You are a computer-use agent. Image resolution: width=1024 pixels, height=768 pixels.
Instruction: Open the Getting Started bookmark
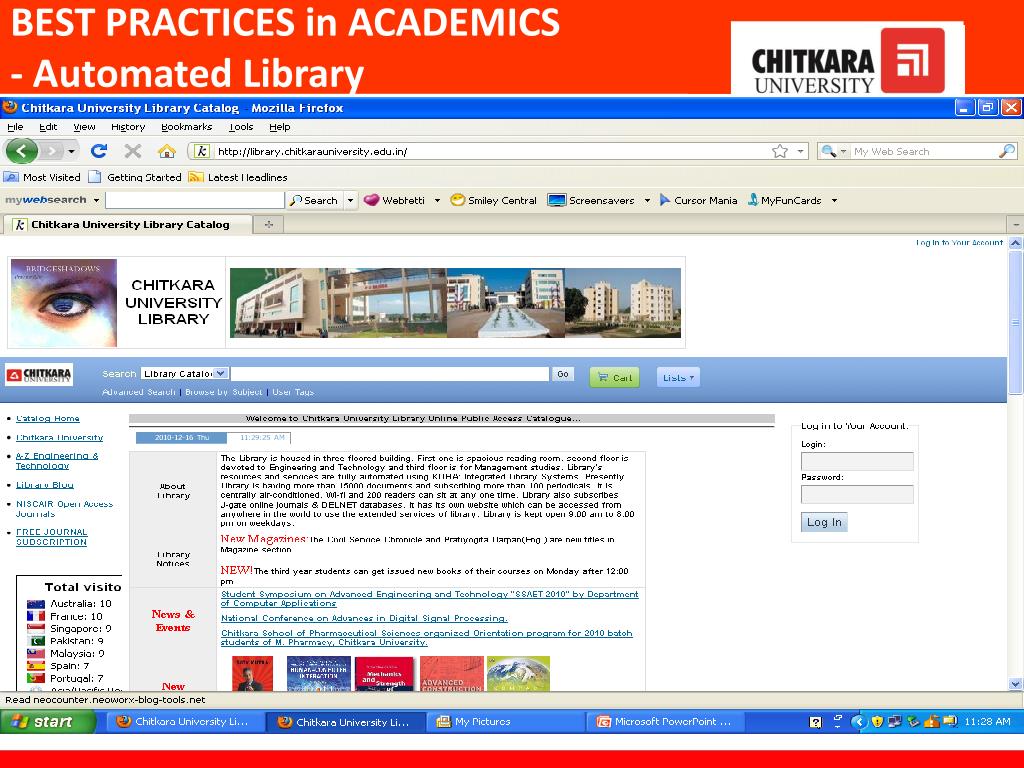(135, 177)
